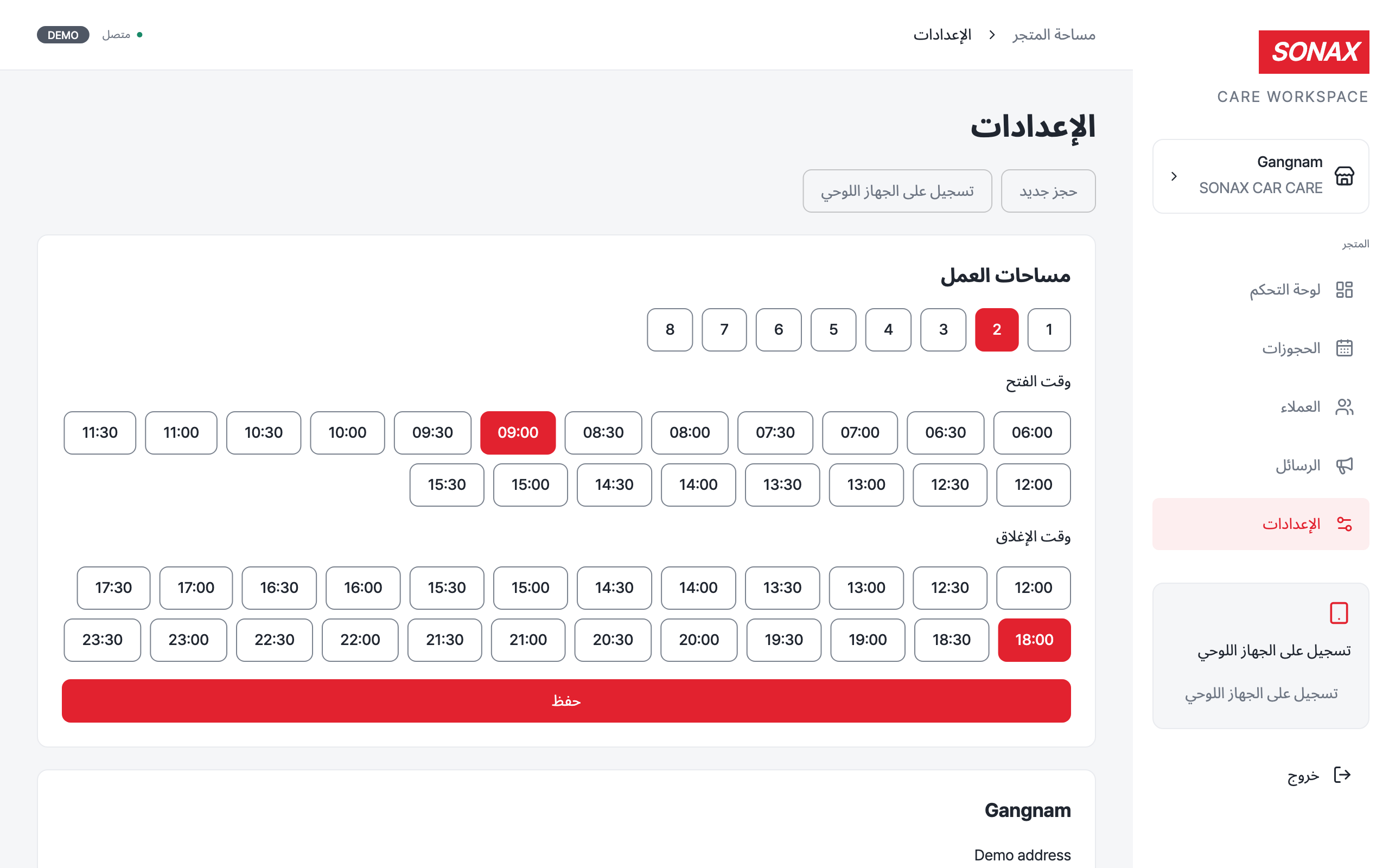Select the highlighted 09:00 opening time
Image resolution: width=1389 pixels, height=868 pixels.
tap(518, 432)
